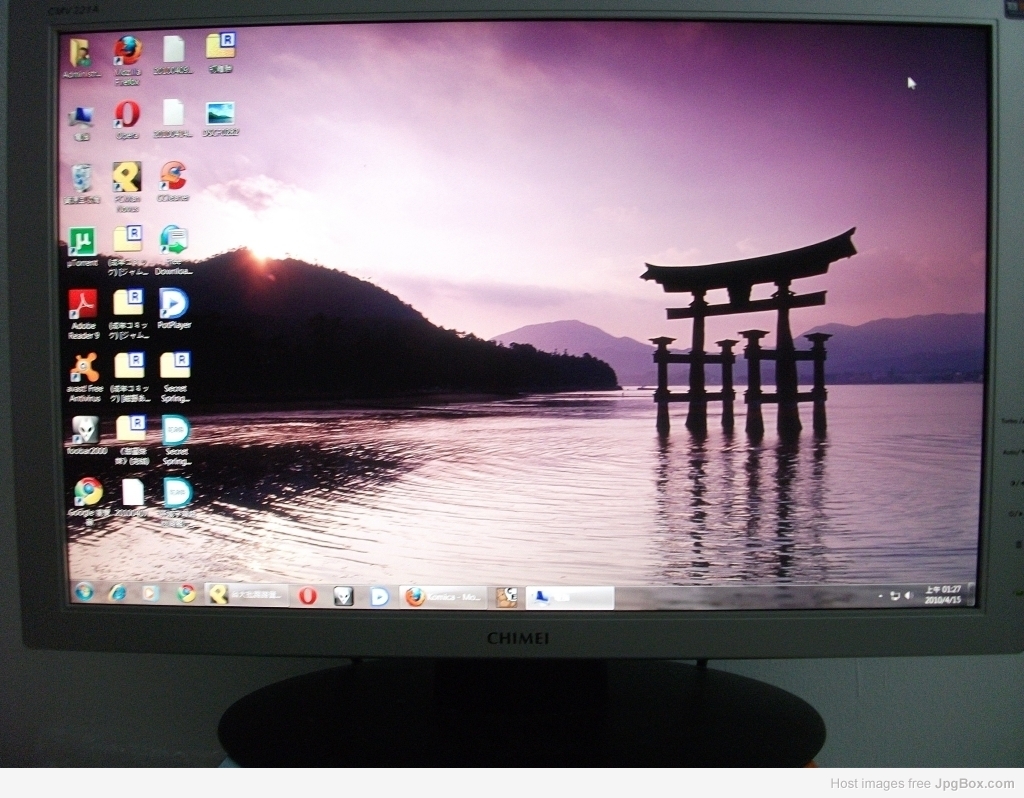1024x798 pixels.
Task: Open avast! Free Antivirus desktop shortcut
Action: [85, 368]
